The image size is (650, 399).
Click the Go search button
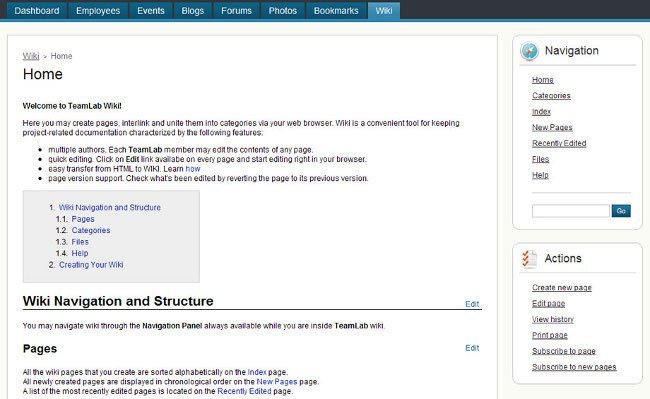tap(621, 211)
